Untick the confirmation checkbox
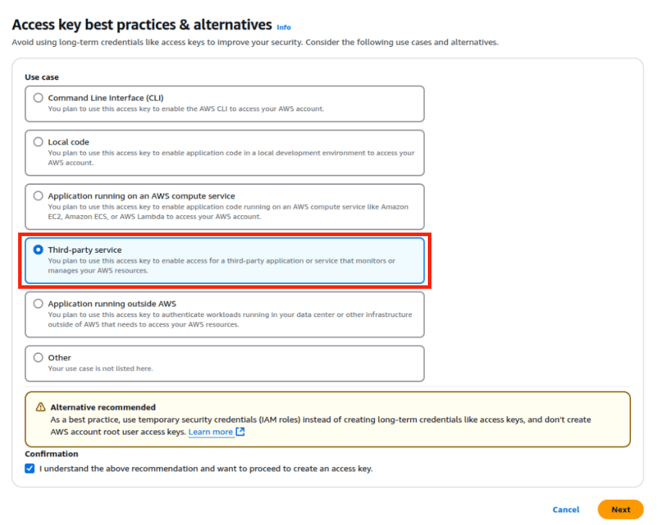 coord(30,468)
